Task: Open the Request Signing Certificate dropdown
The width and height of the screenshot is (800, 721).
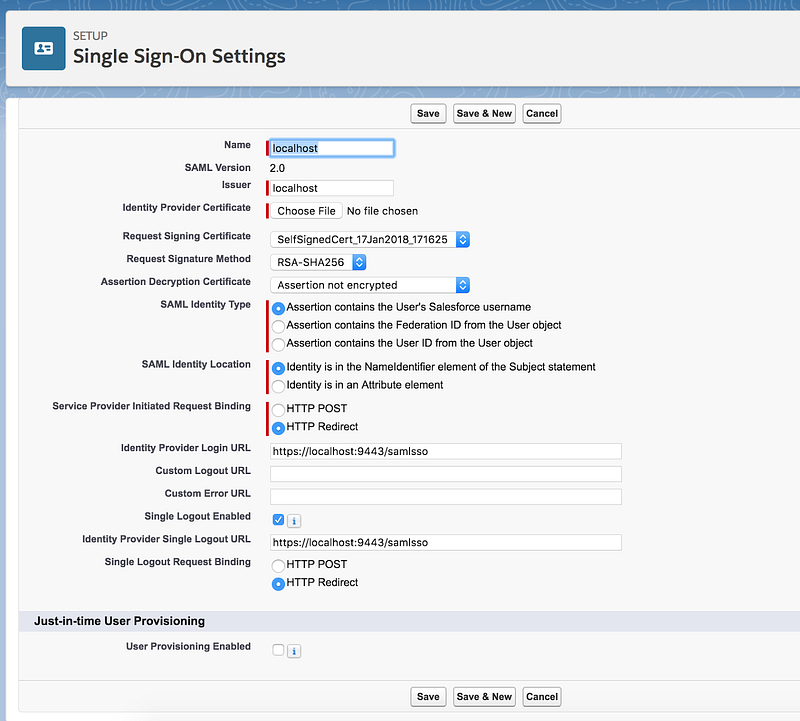Action: tap(370, 239)
